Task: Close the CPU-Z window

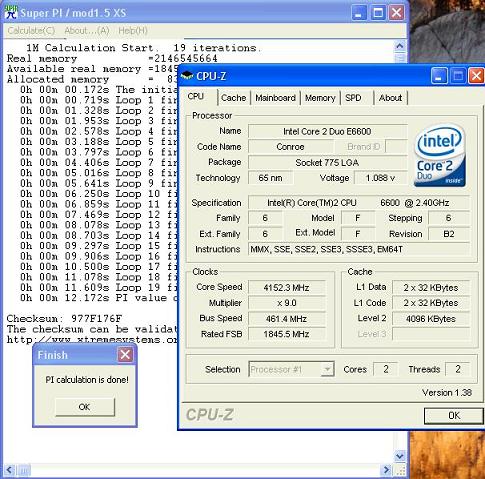Action: [476, 76]
